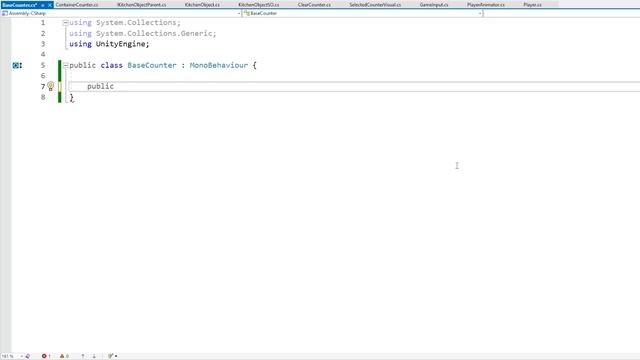Show the warnings count in status bar

click(64, 356)
